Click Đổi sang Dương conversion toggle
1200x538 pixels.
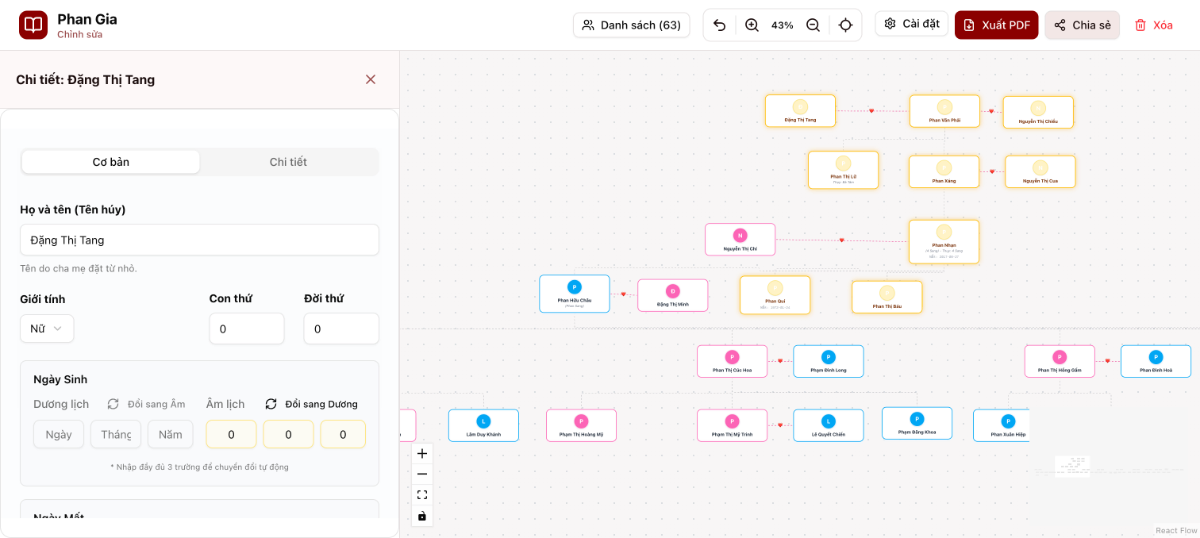click(x=311, y=404)
